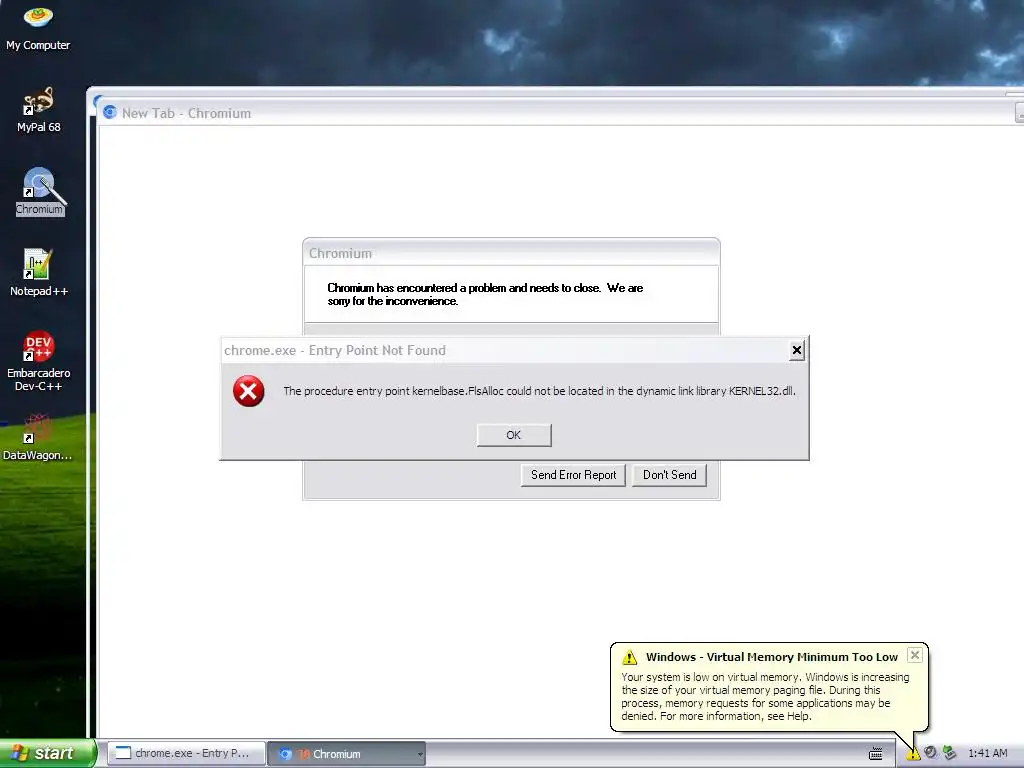
Task: Click the green arrow icon in the system tray
Action: click(x=950, y=753)
